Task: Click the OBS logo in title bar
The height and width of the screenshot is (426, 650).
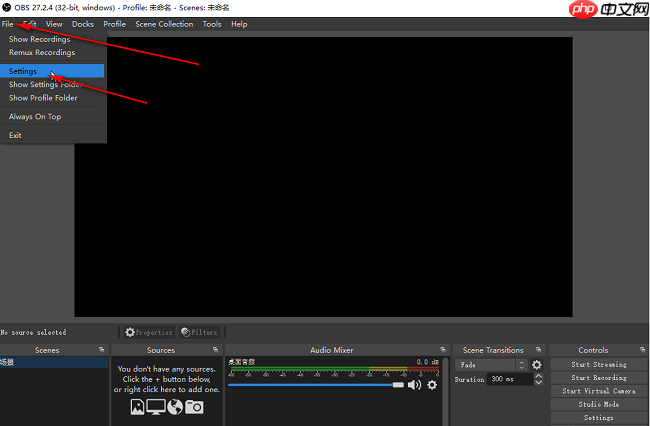Action: [x=6, y=7]
